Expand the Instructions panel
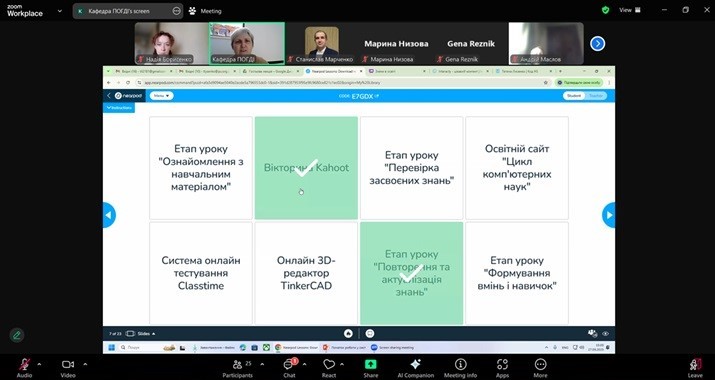 [x=119, y=108]
